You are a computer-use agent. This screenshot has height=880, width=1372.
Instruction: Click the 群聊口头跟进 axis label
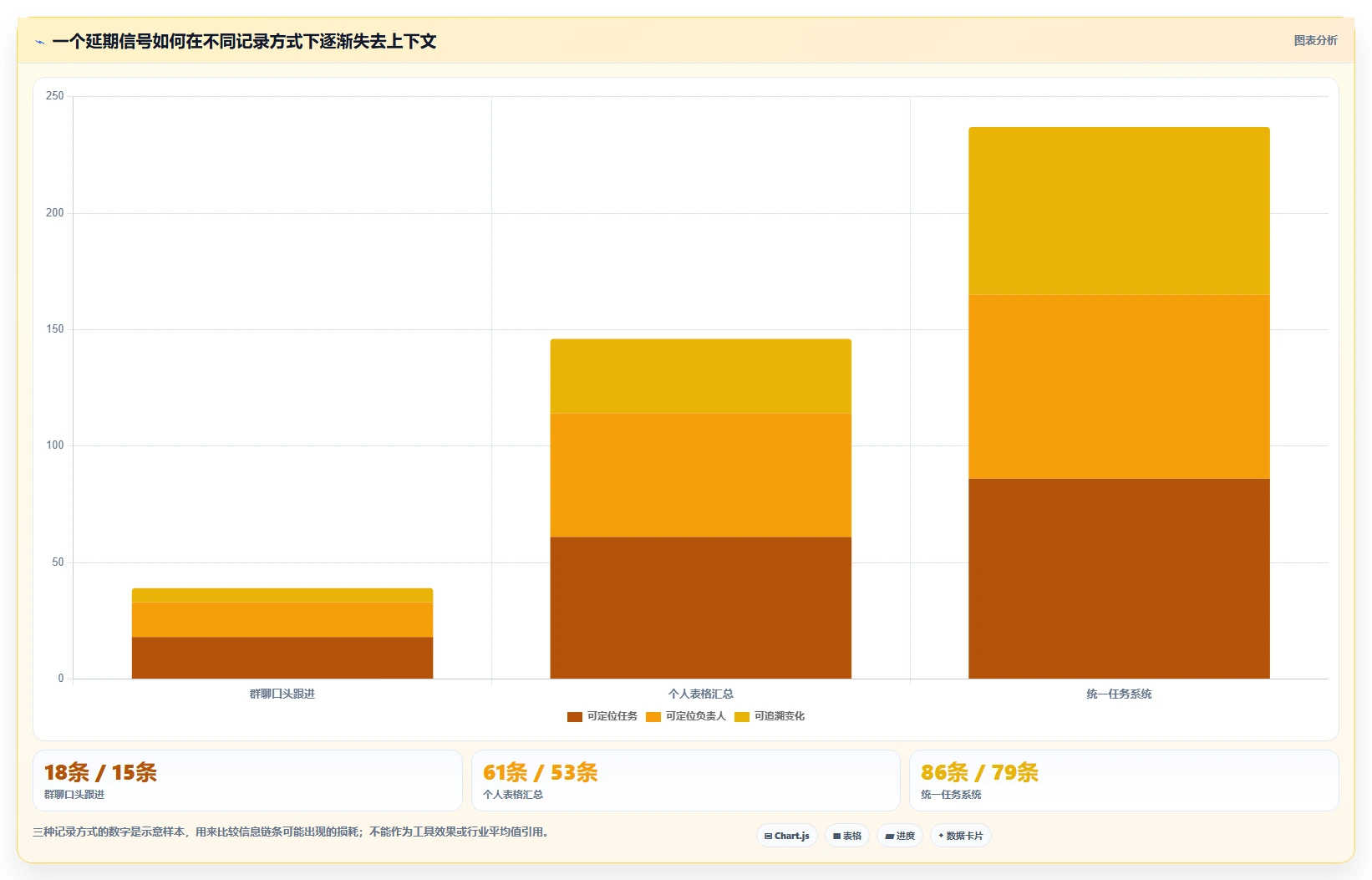pyautogui.click(x=282, y=694)
